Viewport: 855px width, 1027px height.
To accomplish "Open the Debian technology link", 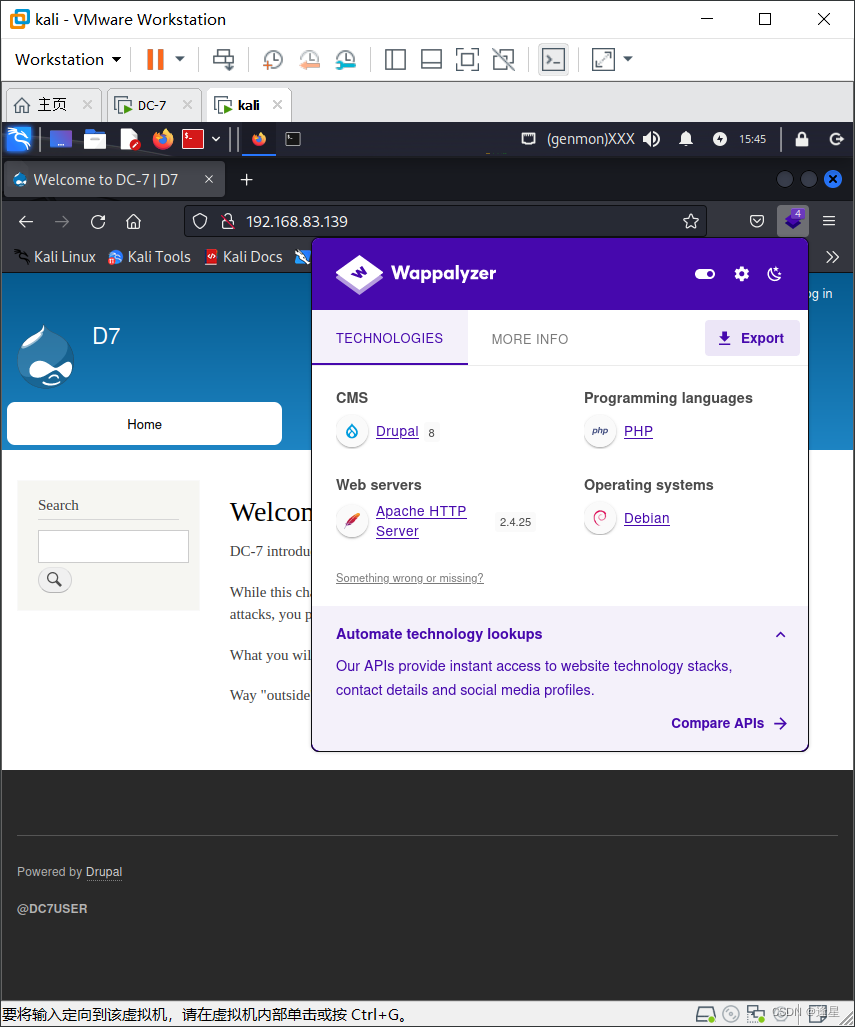I will point(647,518).
